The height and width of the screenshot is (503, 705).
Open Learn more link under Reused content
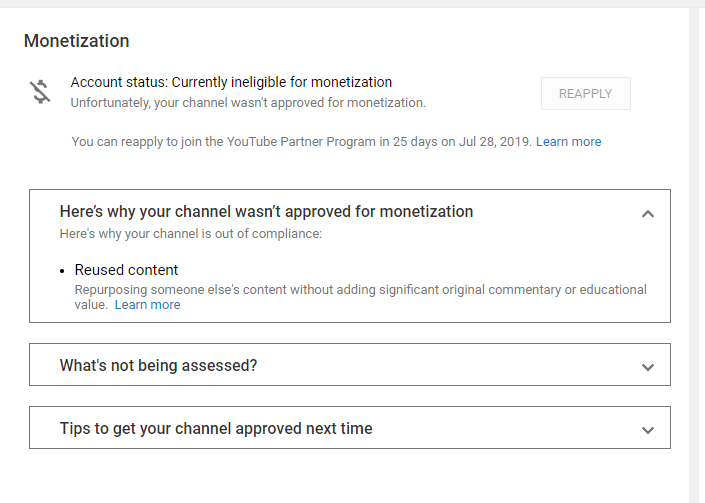pyautogui.click(x=147, y=305)
